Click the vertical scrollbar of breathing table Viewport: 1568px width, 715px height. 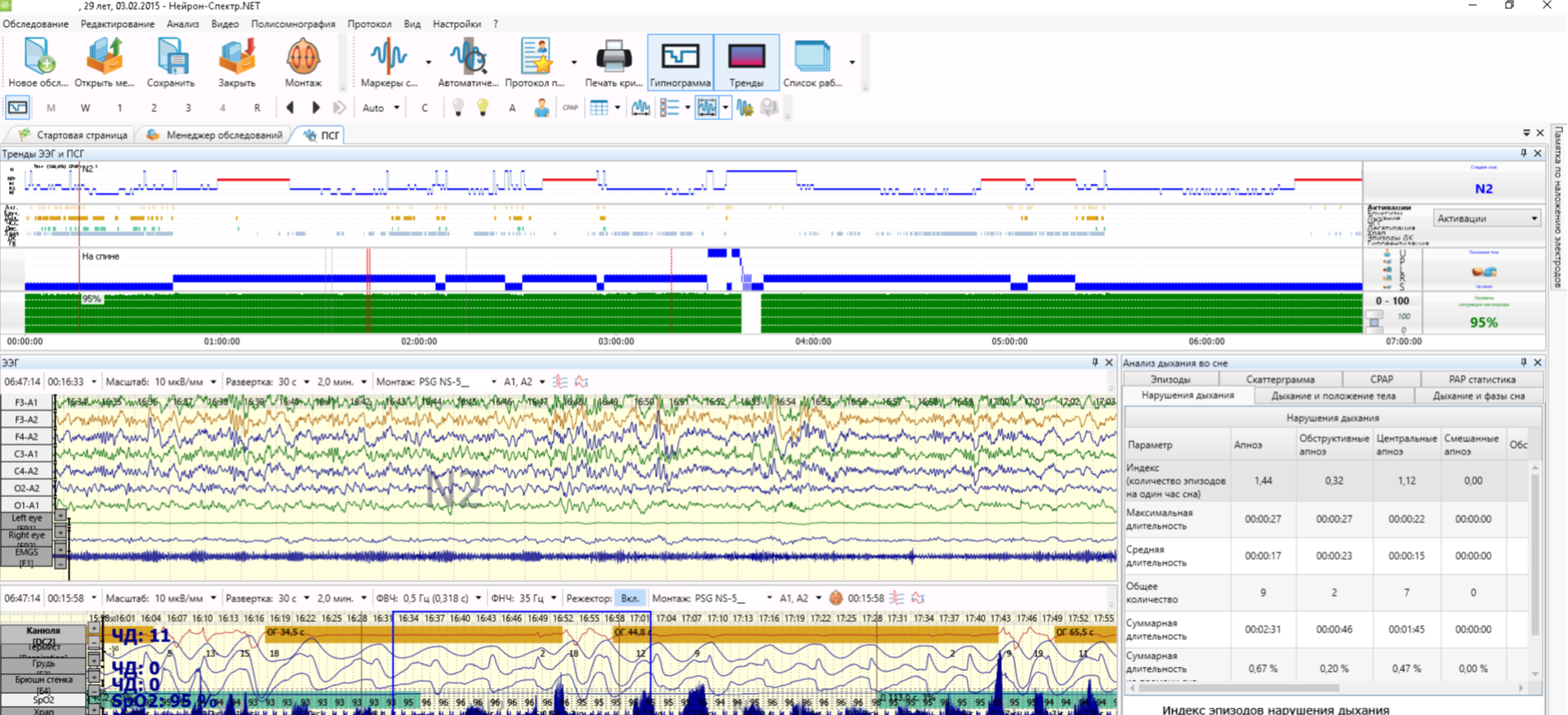coord(1535,571)
